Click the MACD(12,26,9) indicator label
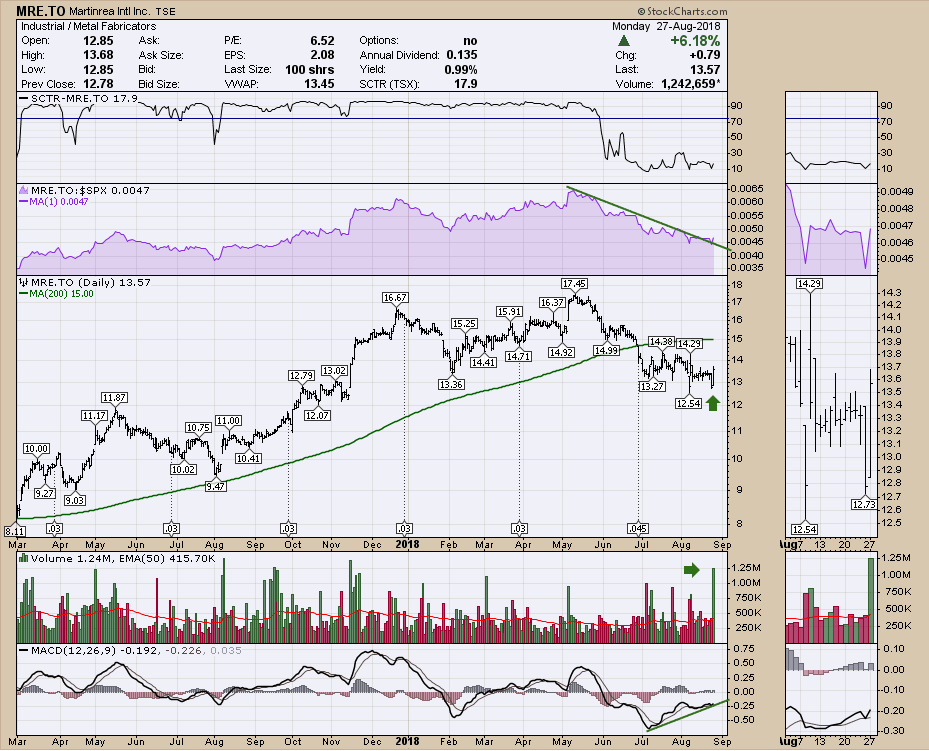The width and height of the screenshot is (929, 751). pyautogui.click(x=73, y=650)
